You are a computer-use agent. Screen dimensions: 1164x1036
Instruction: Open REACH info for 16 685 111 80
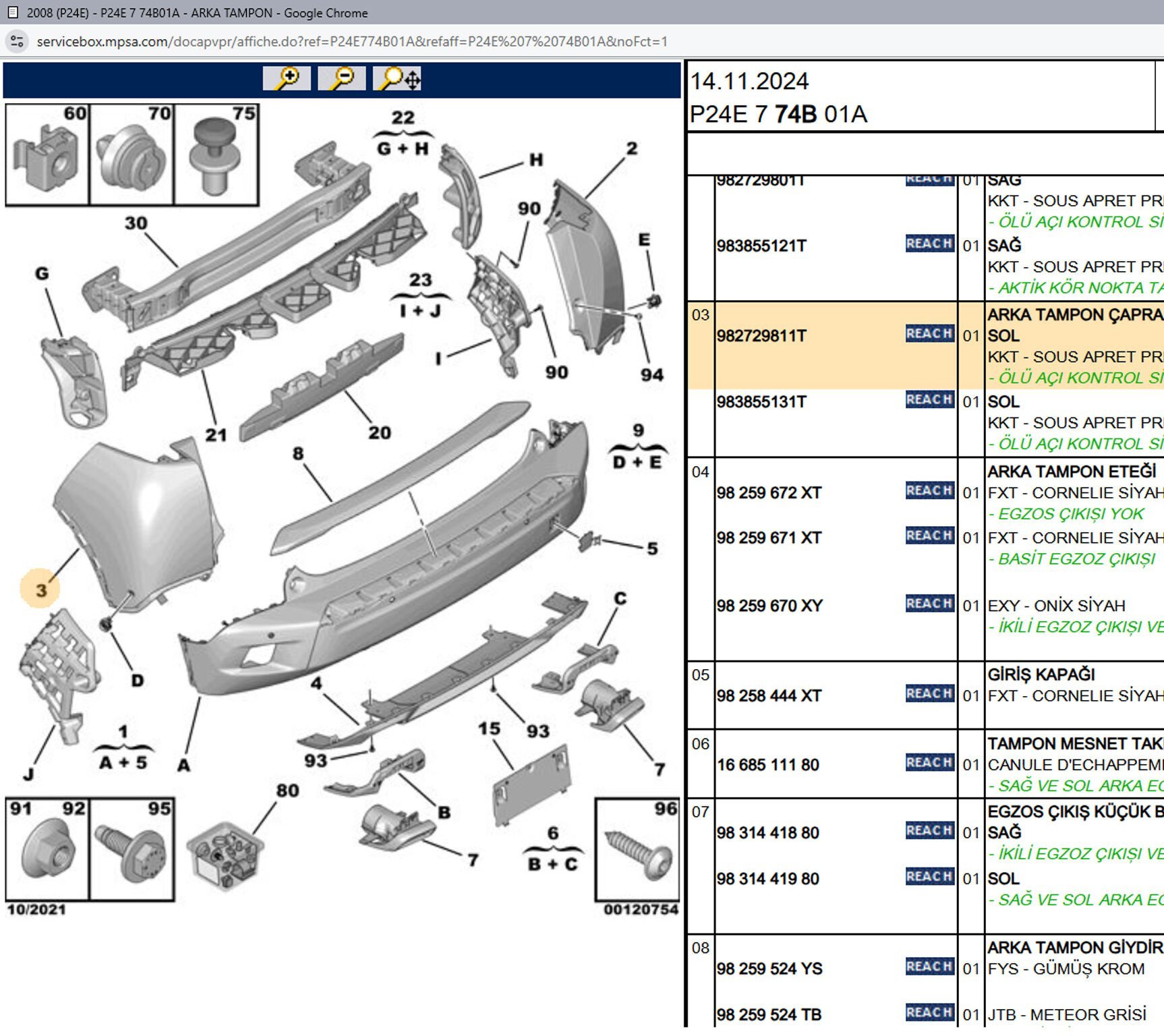929,763
